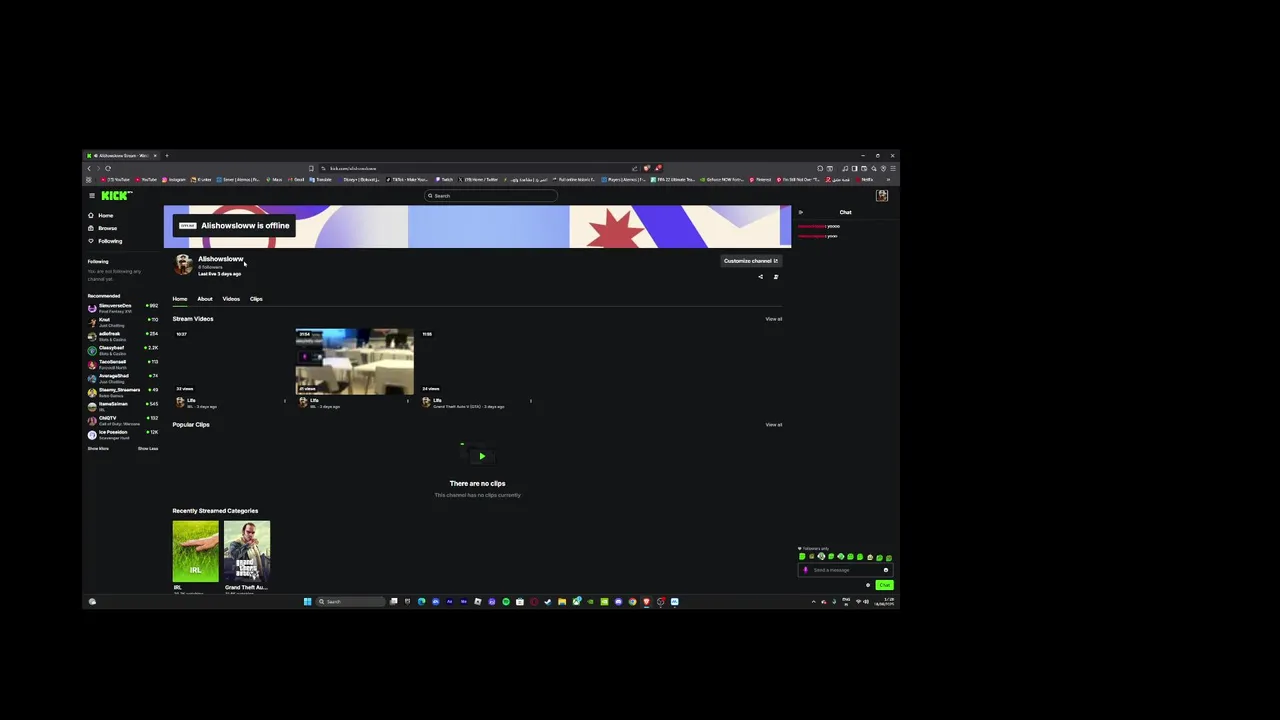Screen dimensions: 1280x720
Task: Select ChiQTV in Recommended list
Action: click(x=123, y=420)
